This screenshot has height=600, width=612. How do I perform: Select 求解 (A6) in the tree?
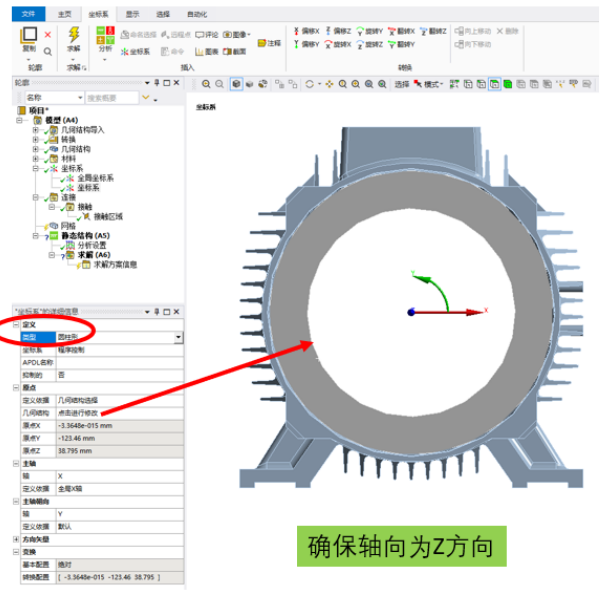(94, 255)
